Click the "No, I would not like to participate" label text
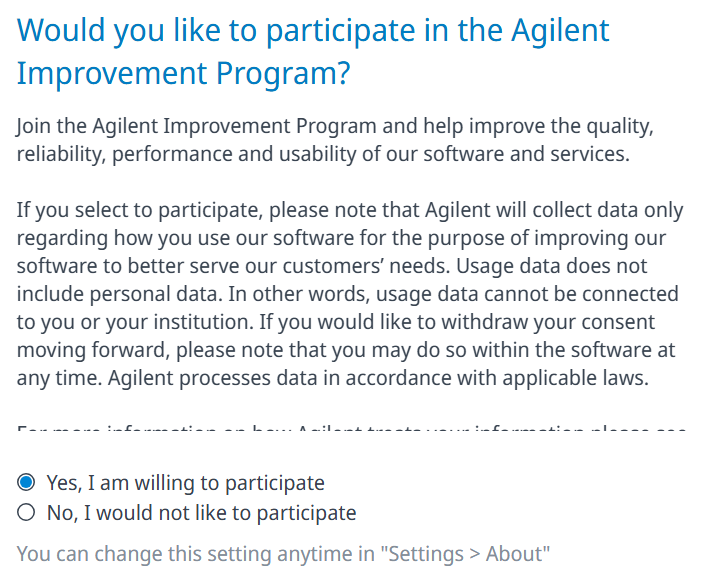 coord(201,513)
